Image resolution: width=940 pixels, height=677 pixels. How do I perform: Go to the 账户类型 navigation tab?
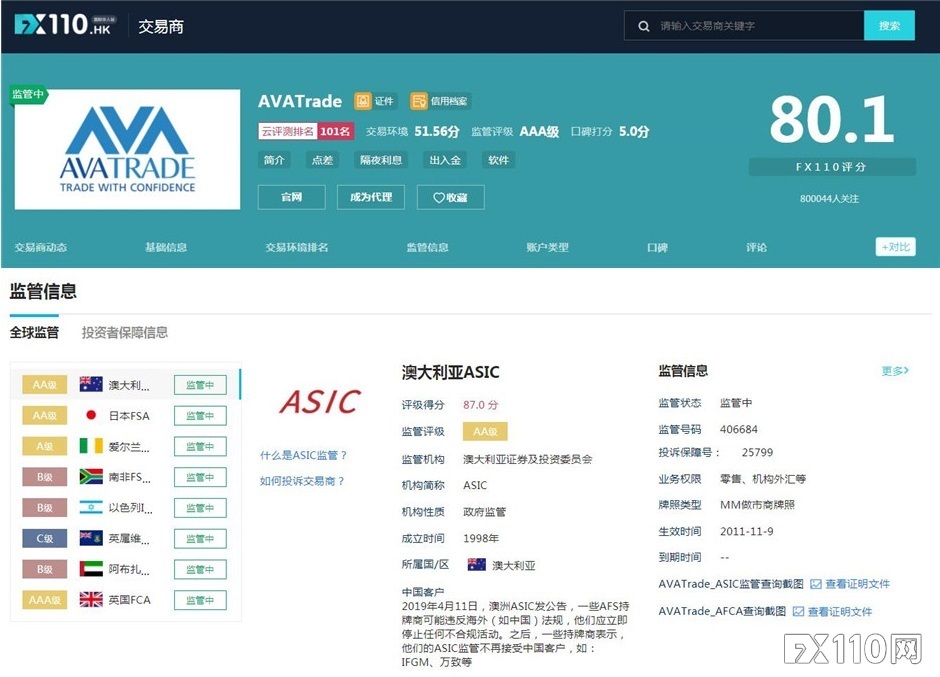pyautogui.click(x=547, y=247)
